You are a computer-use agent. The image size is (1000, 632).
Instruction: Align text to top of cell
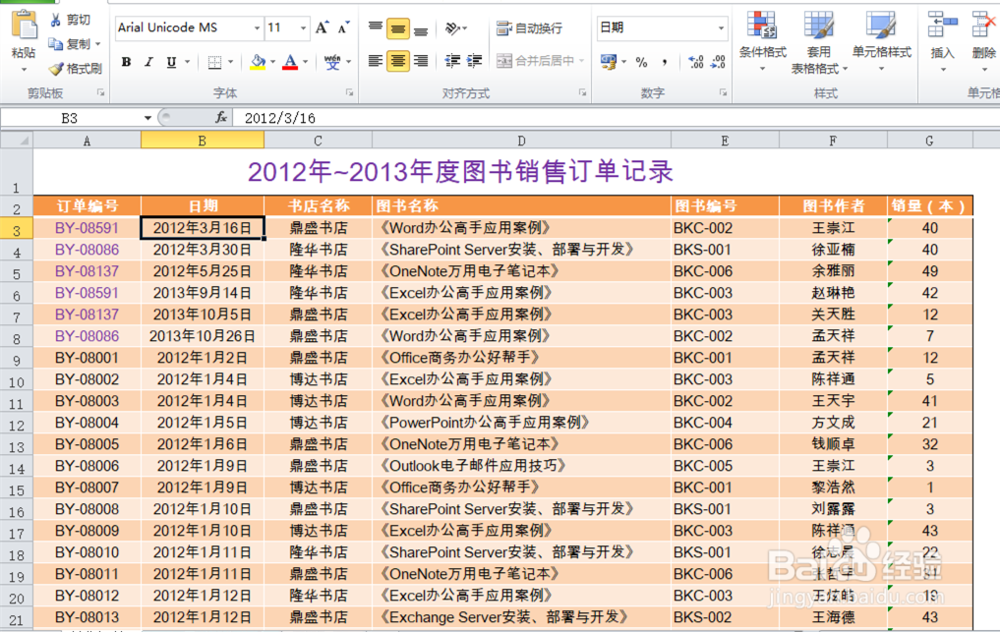(x=376, y=27)
